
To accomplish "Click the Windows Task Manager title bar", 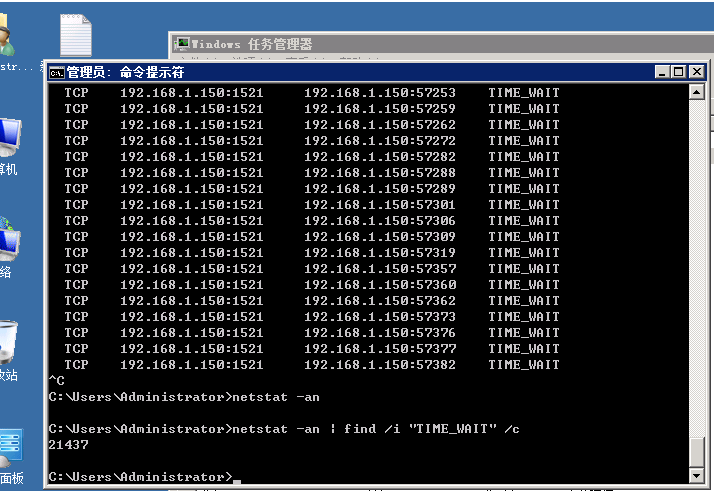I will click(442, 44).
